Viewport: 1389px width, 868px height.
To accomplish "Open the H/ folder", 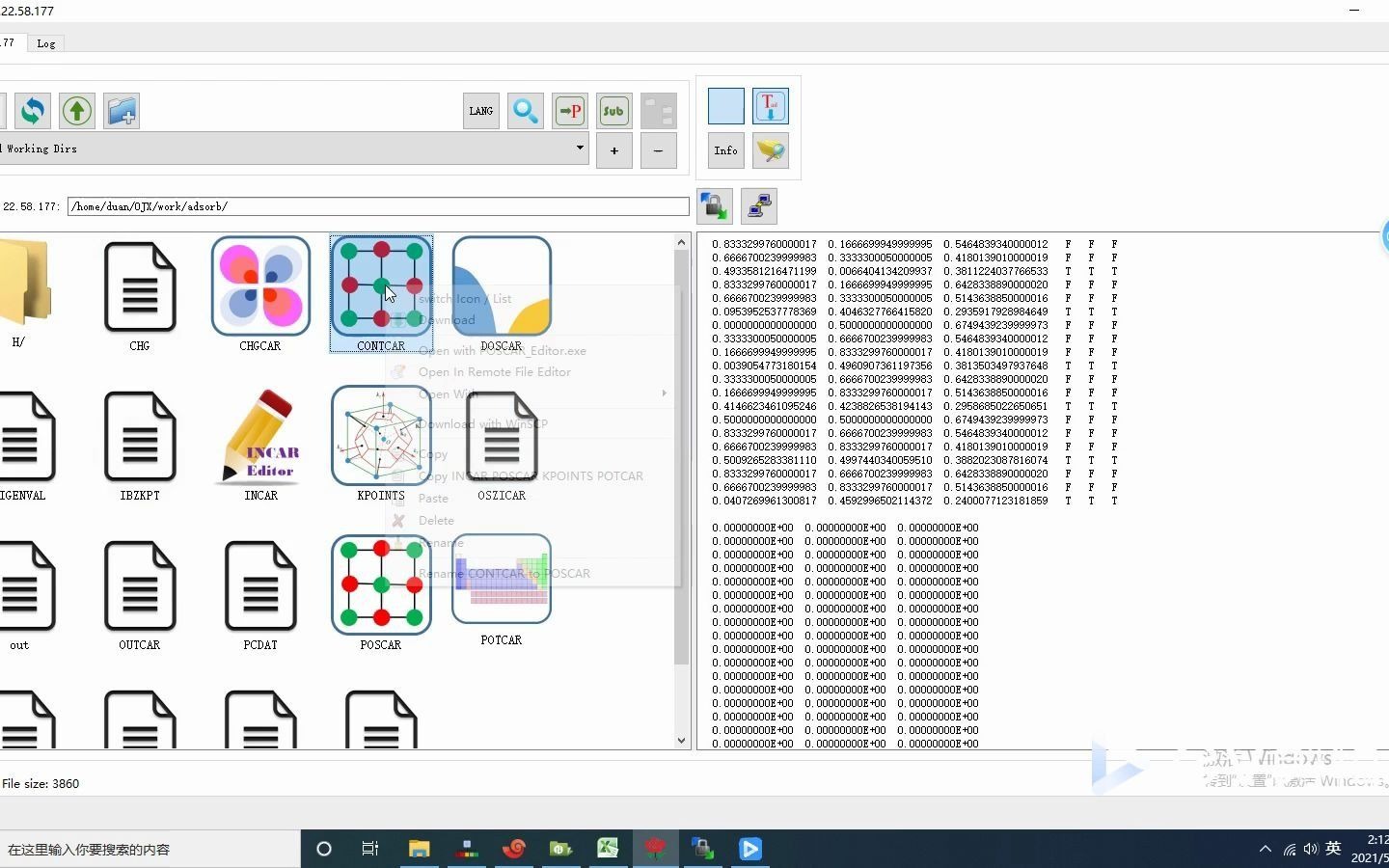I will click(x=21, y=292).
